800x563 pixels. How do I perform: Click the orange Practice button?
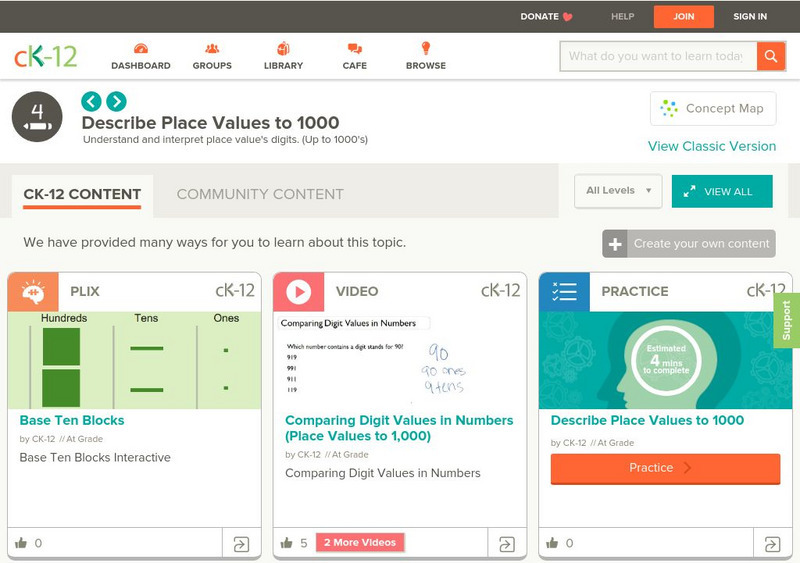[x=665, y=469]
